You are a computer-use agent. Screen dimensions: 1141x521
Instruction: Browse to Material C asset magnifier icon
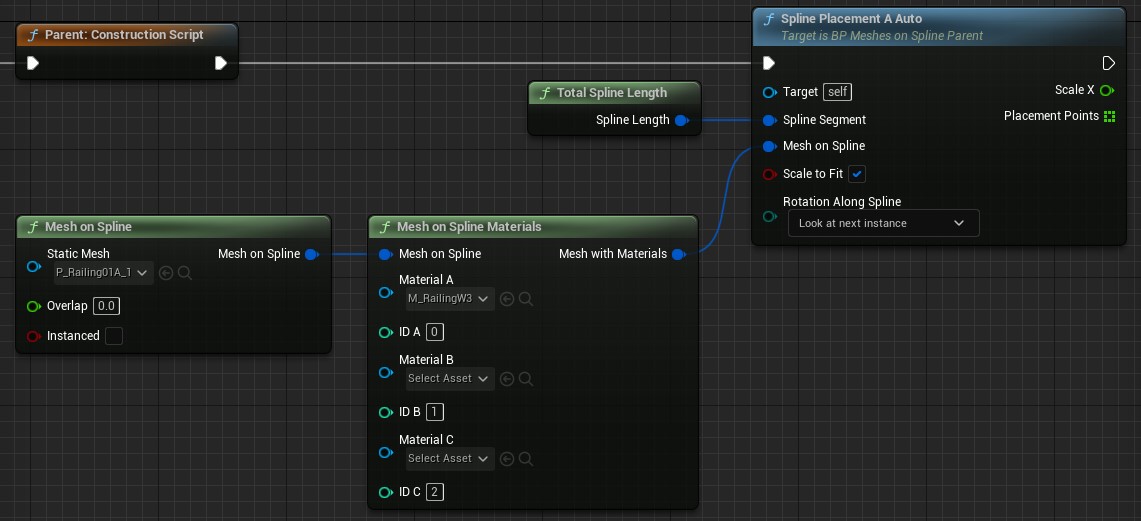[x=526, y=459]
